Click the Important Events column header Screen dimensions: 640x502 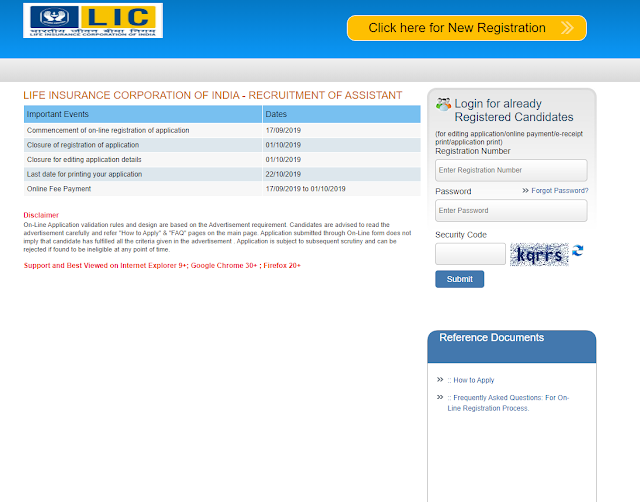point(143,114)
